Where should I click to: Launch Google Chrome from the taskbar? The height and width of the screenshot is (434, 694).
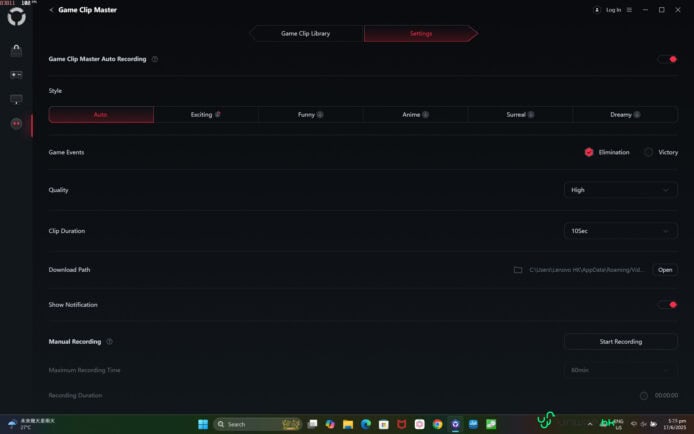click(x=437, y=424)
